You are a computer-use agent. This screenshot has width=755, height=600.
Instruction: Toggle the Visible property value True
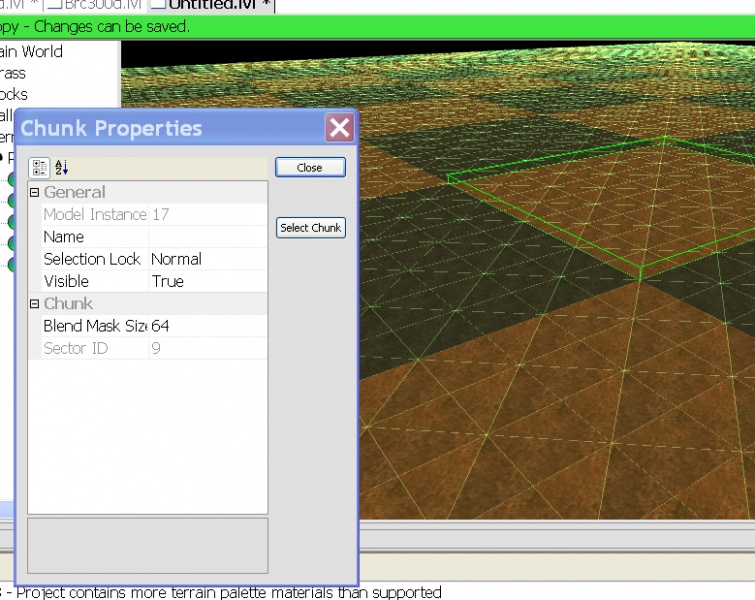pyautogui.click(x=207, y=282)
